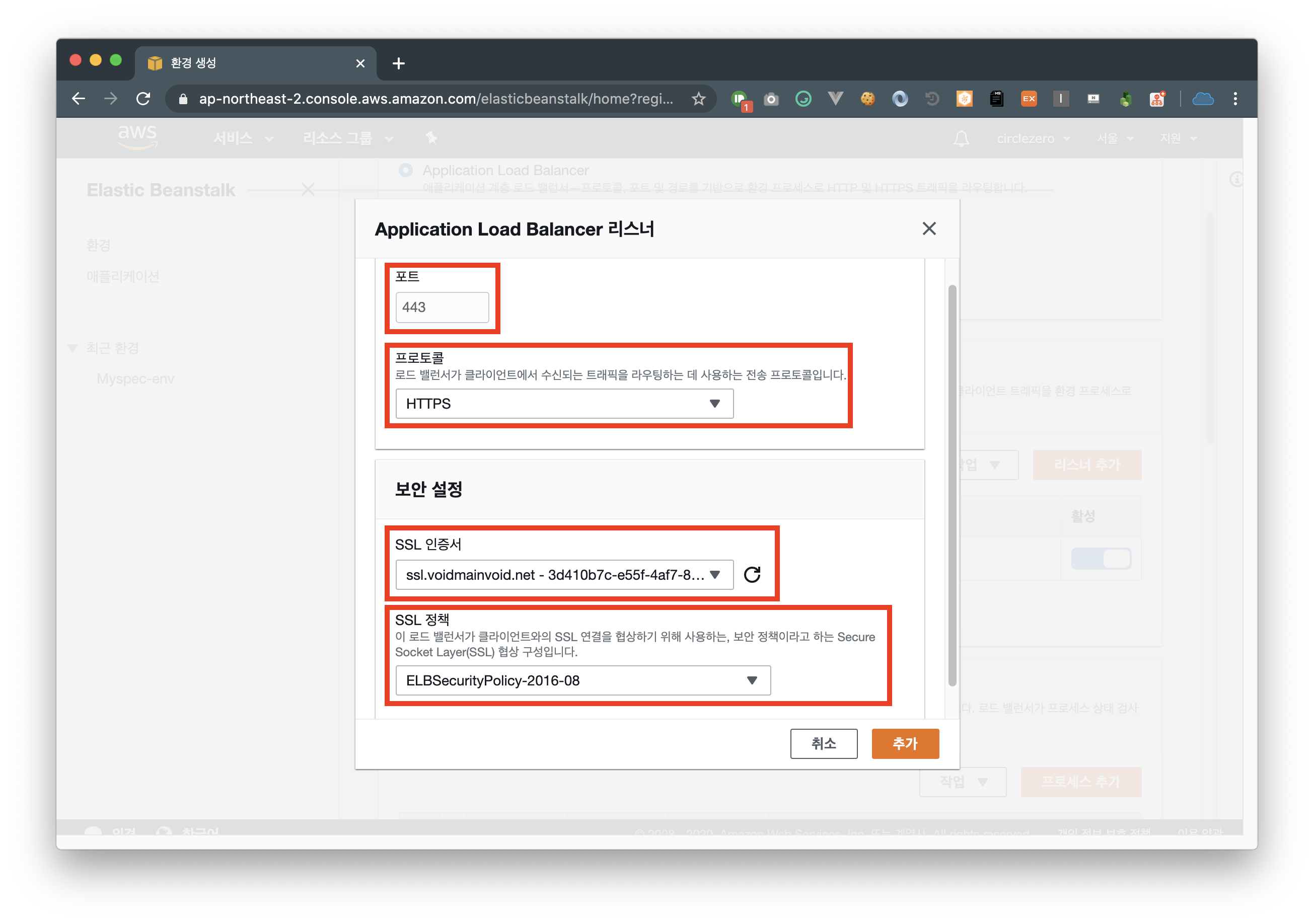The height and width of the screenshot is (924, 1314).
Task: Click the 취소 cancel button
Action: (x=823, y=743)
